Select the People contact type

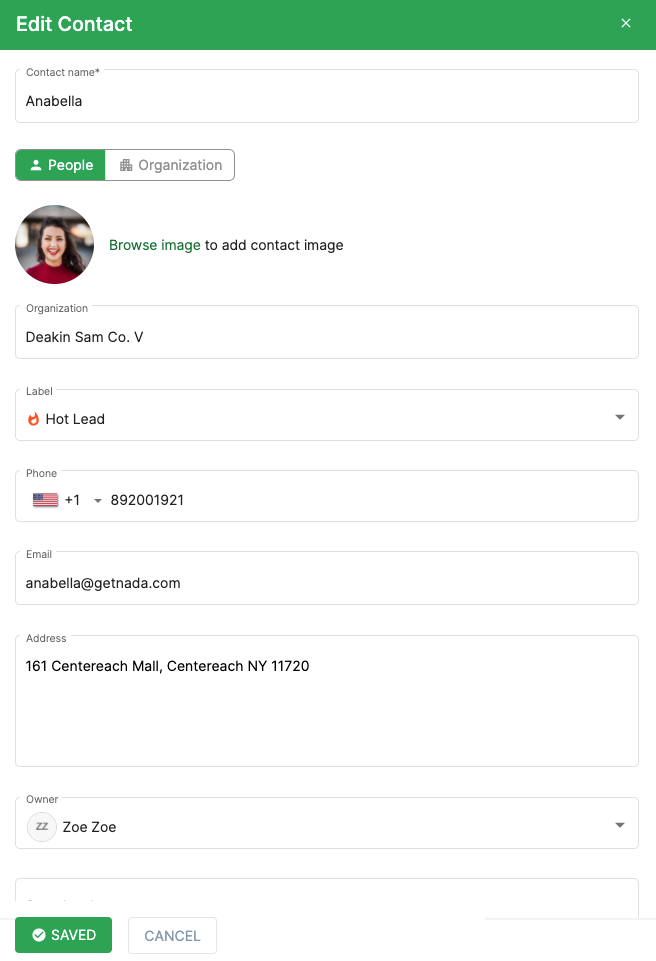click(x=61, y=165)
